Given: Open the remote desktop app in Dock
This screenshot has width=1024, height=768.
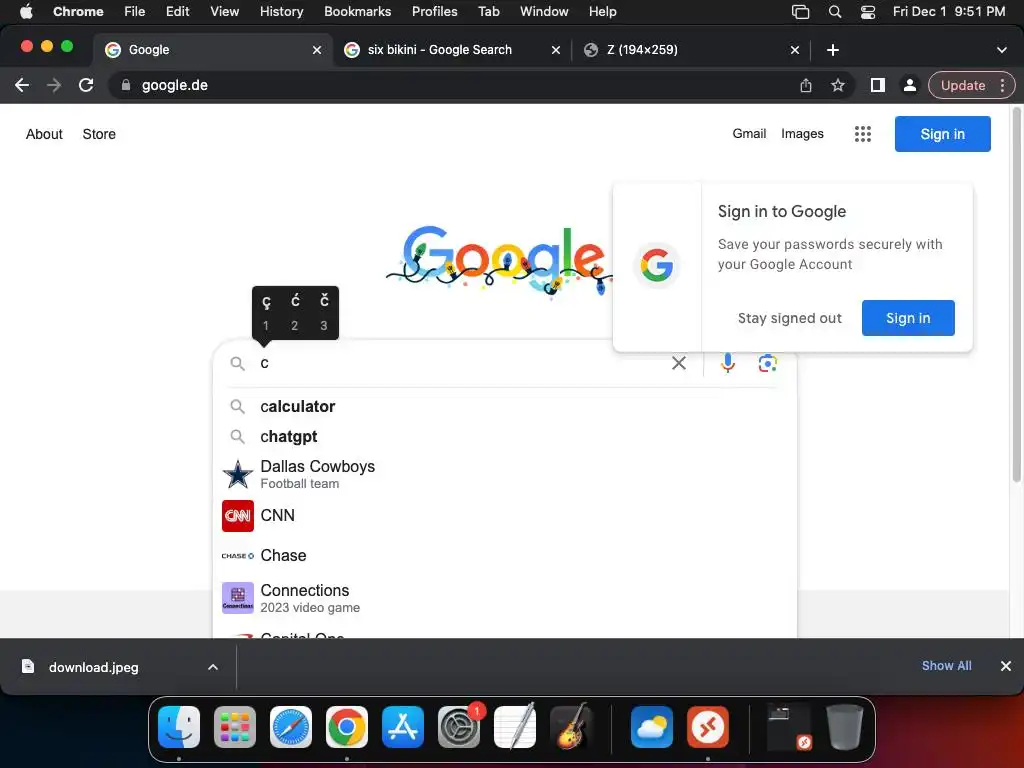Looking at the screenshot, I should click(708, 727).
